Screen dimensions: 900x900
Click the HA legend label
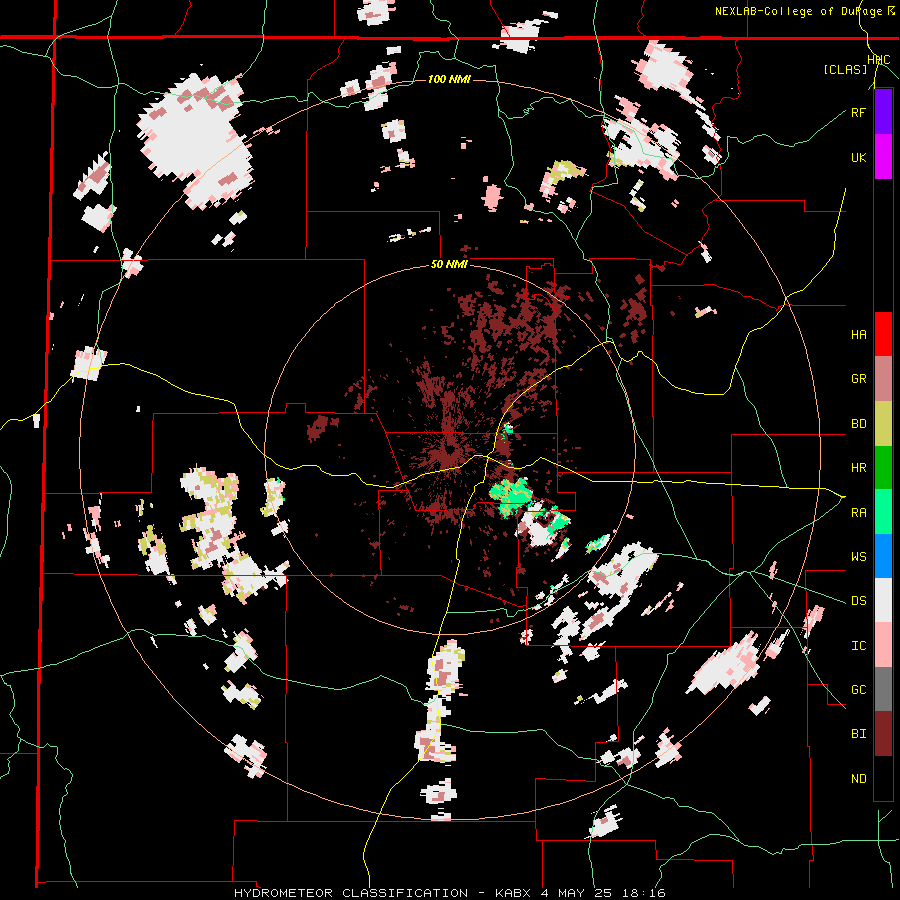(858, 335)
